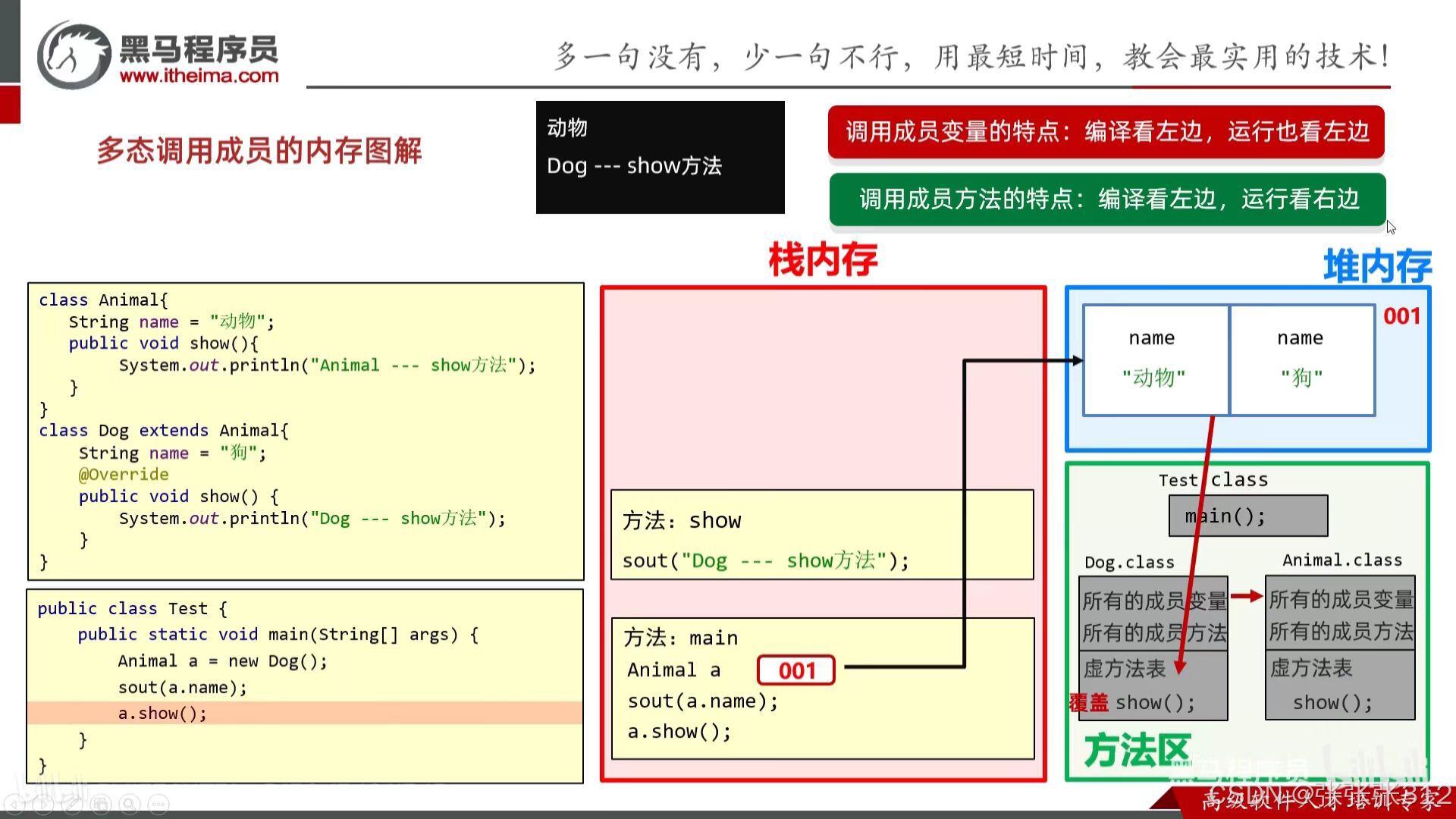Click the heap name "狗" cell
Image resolution: width=1456 pixels, height=819 pixels.
1301,360
